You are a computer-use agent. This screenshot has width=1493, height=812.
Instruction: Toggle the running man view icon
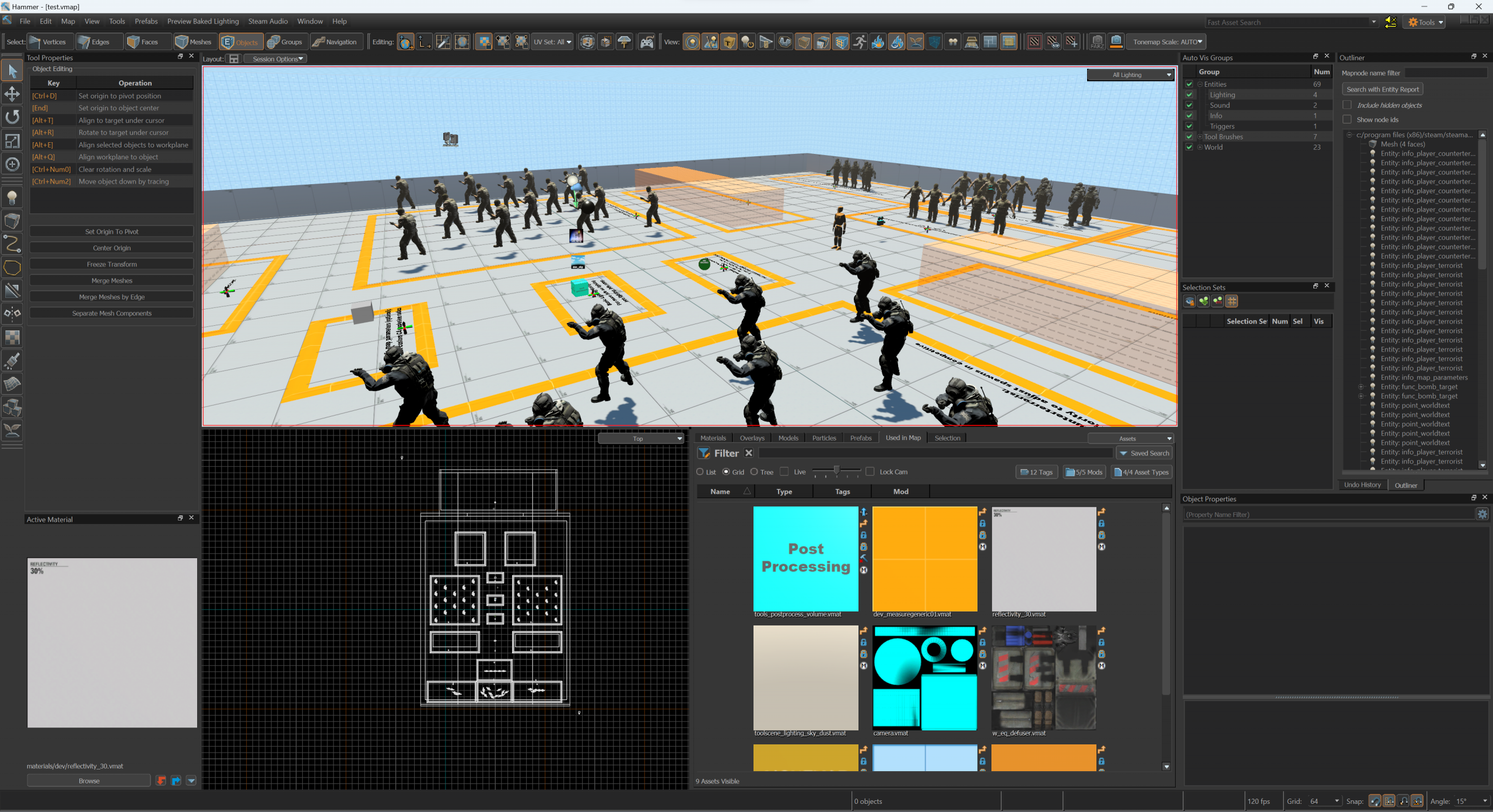coord(859,42)
